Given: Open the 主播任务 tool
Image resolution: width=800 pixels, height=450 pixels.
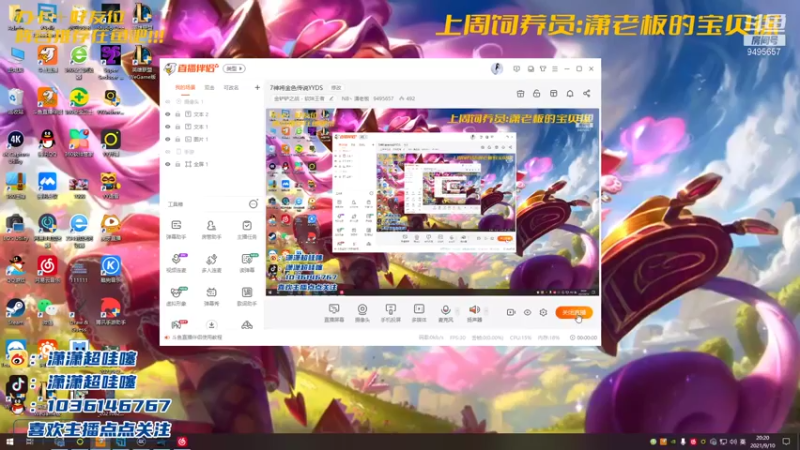Looking at the screenshot, I should click(247, 230).
